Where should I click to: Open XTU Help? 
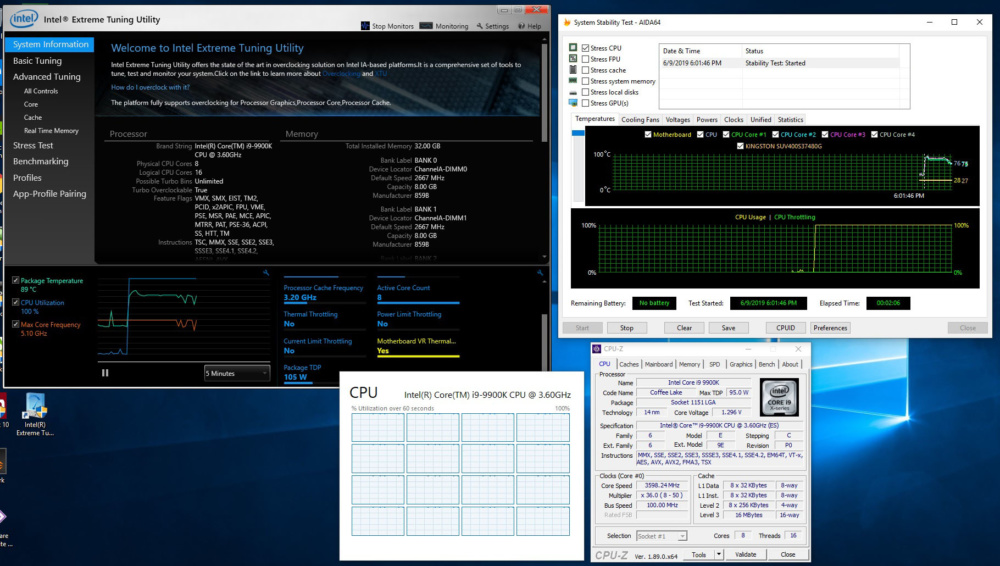pyautogui.click(x=530, y=26)
